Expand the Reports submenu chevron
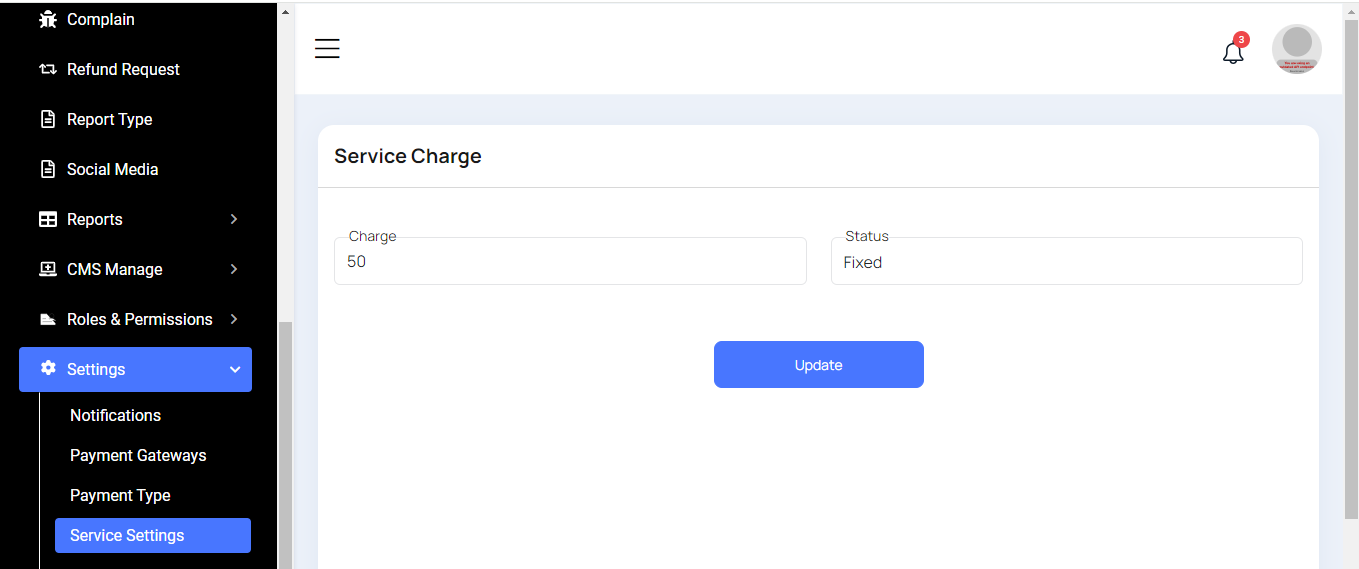Viewport: 1359px width, 569px height. pos(234,219)
